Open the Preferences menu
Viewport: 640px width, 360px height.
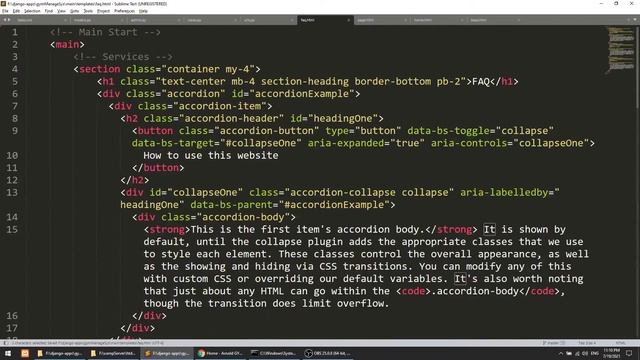point(124,11)
